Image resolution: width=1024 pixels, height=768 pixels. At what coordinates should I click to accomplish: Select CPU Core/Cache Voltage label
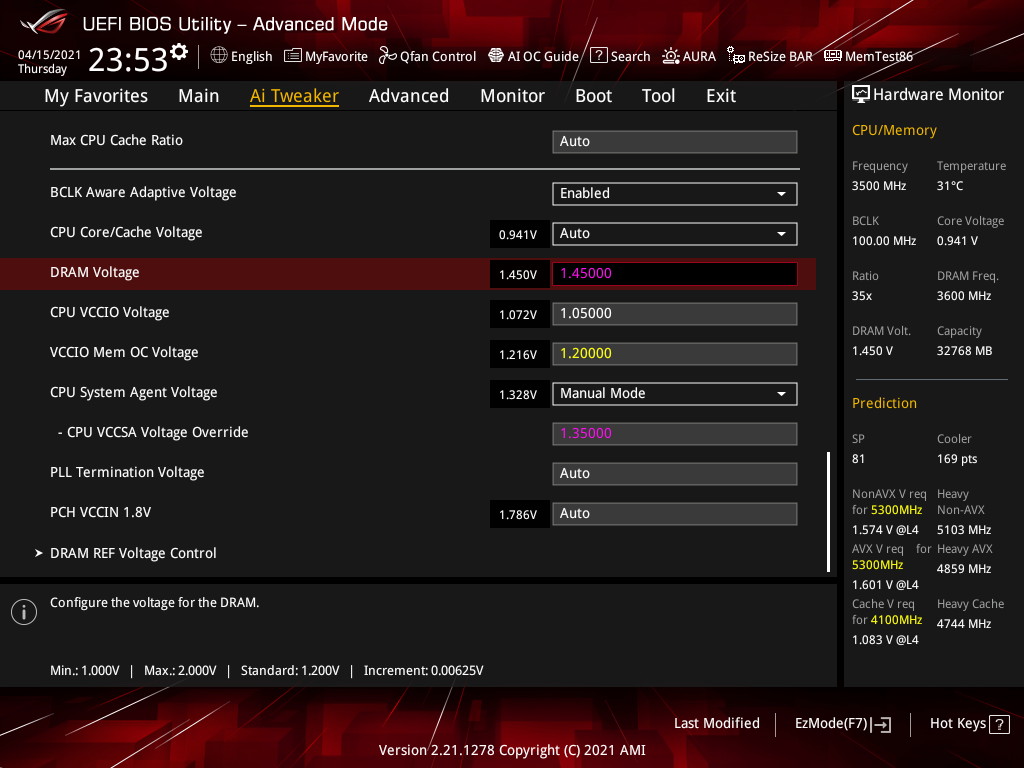[126, 232]
